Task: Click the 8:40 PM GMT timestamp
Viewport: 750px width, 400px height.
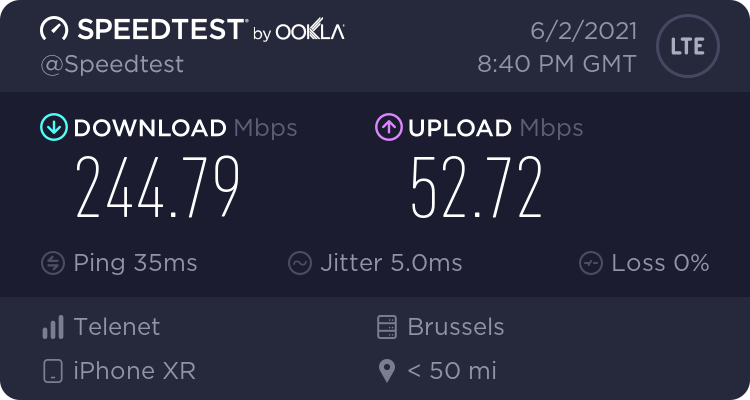Action: (557, 64)
